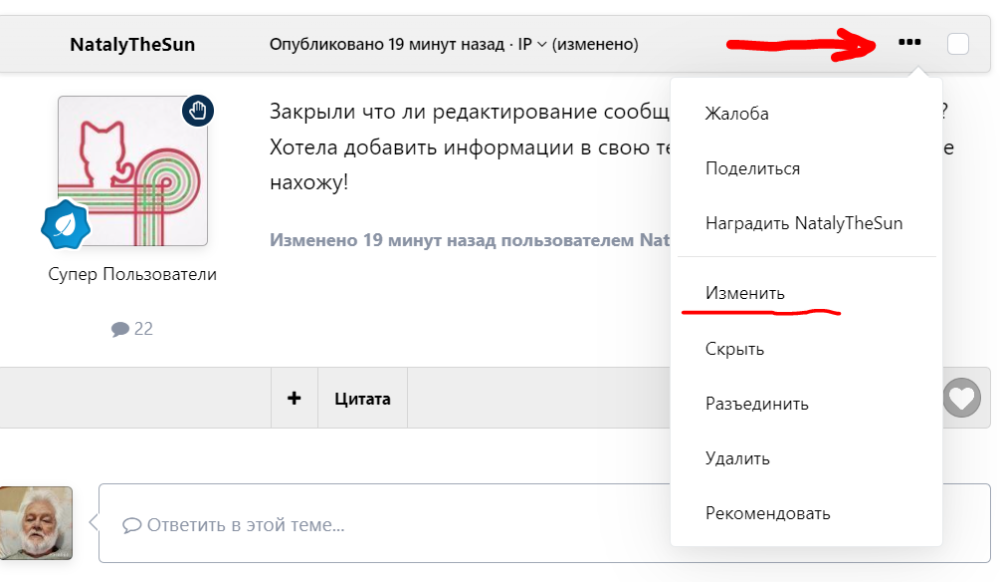1000x582 pixels.
Task: Click the moderator hand badge on avatar
Action: click(197, 111)
